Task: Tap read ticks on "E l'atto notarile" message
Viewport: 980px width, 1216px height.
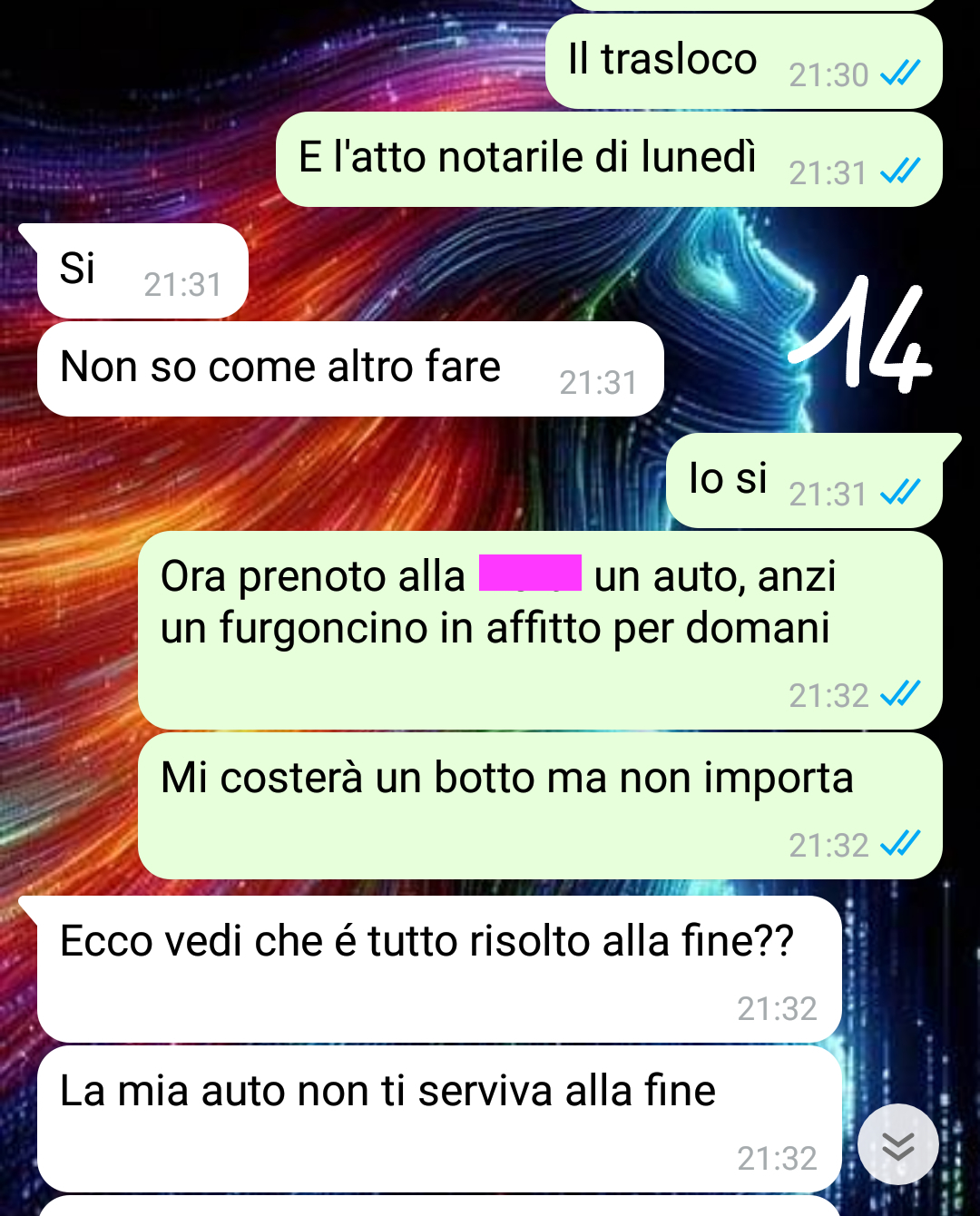Action: [x=900, y=171]
